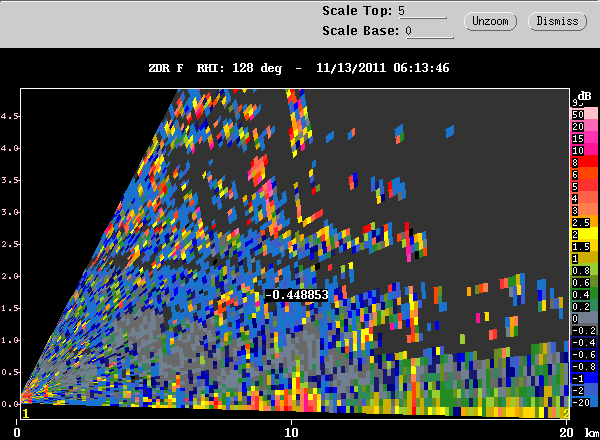Click the Scale Base: label

point(360,31)
